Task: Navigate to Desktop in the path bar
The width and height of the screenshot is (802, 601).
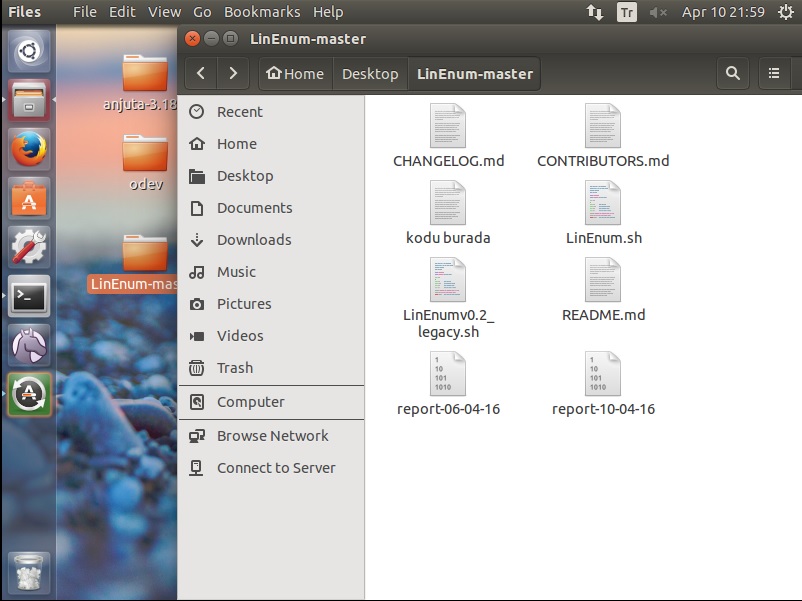Action: point(370,74)
